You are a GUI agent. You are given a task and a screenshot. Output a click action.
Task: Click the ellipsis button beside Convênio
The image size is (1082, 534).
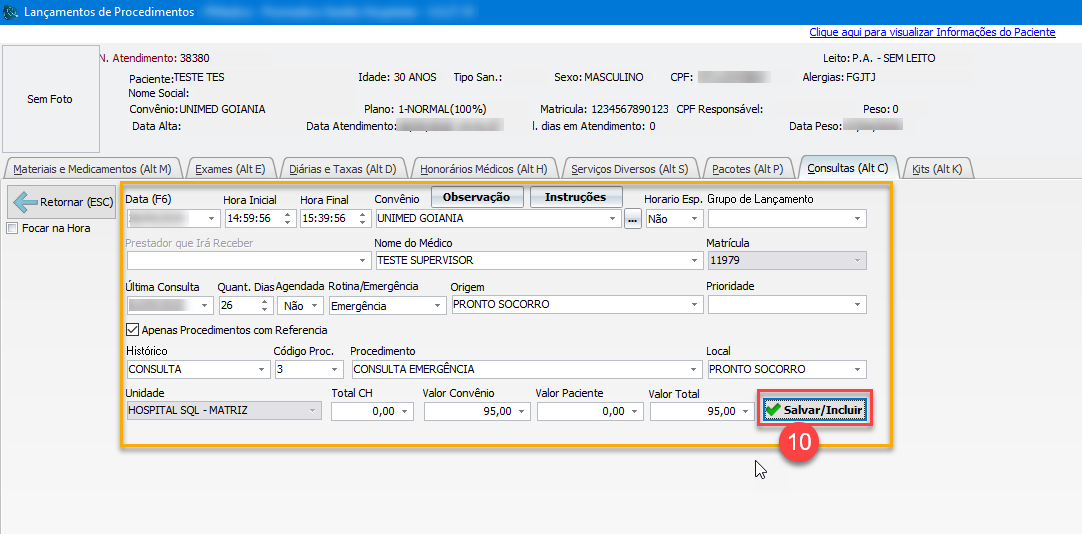632,219
